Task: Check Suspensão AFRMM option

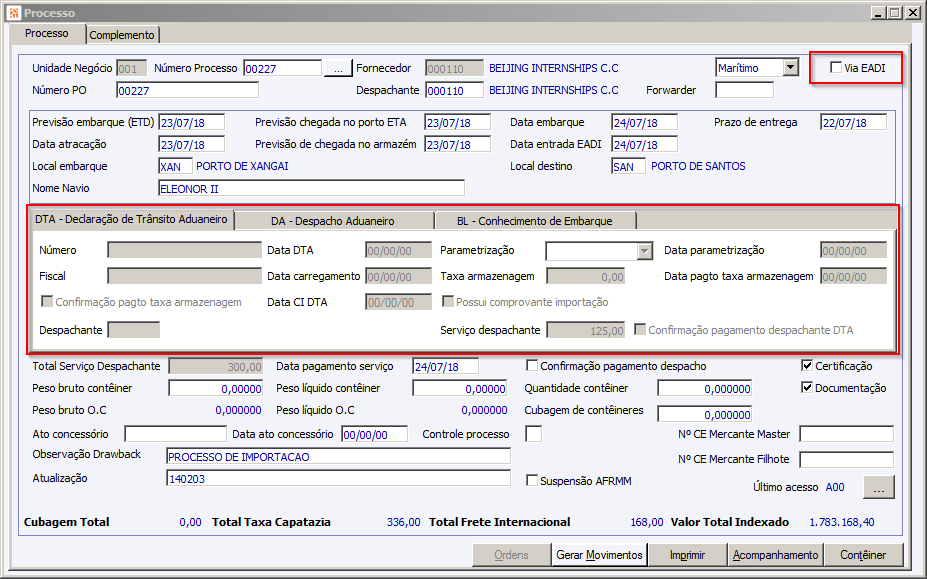Action: coord(532,480)
